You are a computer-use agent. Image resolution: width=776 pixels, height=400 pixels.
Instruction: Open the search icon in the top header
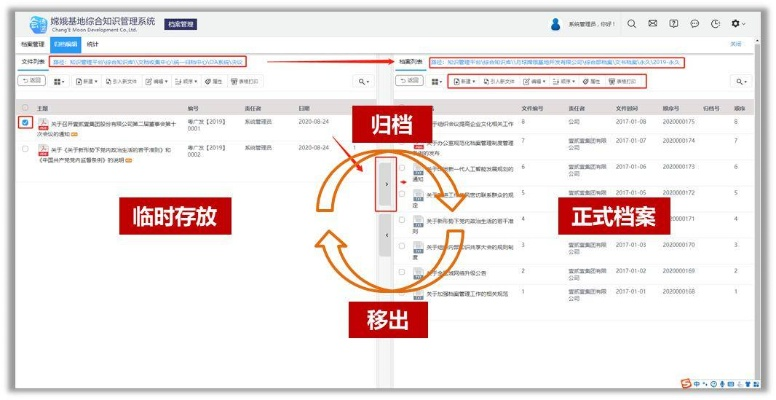[x=631, y=24]
